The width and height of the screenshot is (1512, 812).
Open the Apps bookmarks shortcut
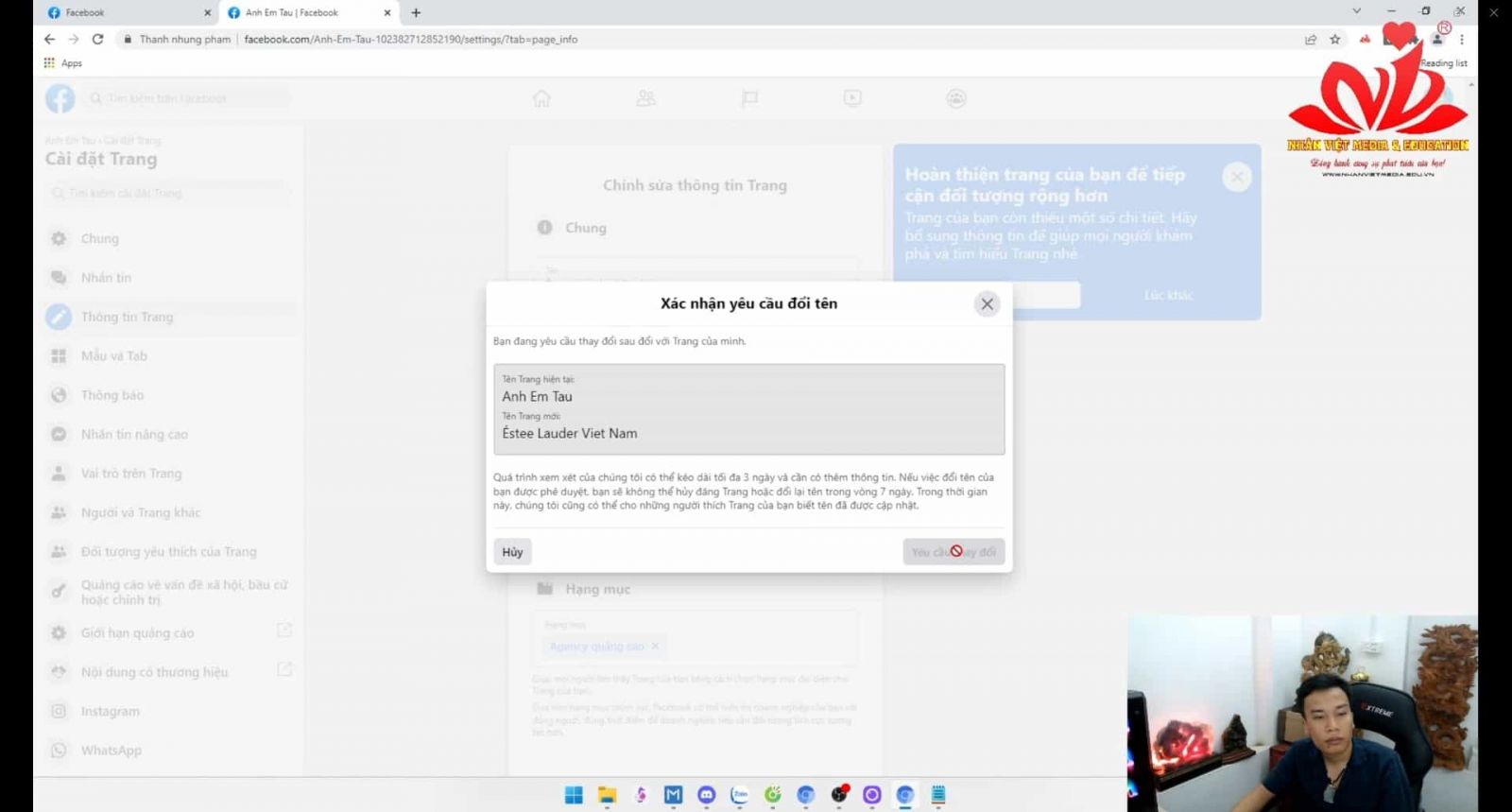coord(63,63)
